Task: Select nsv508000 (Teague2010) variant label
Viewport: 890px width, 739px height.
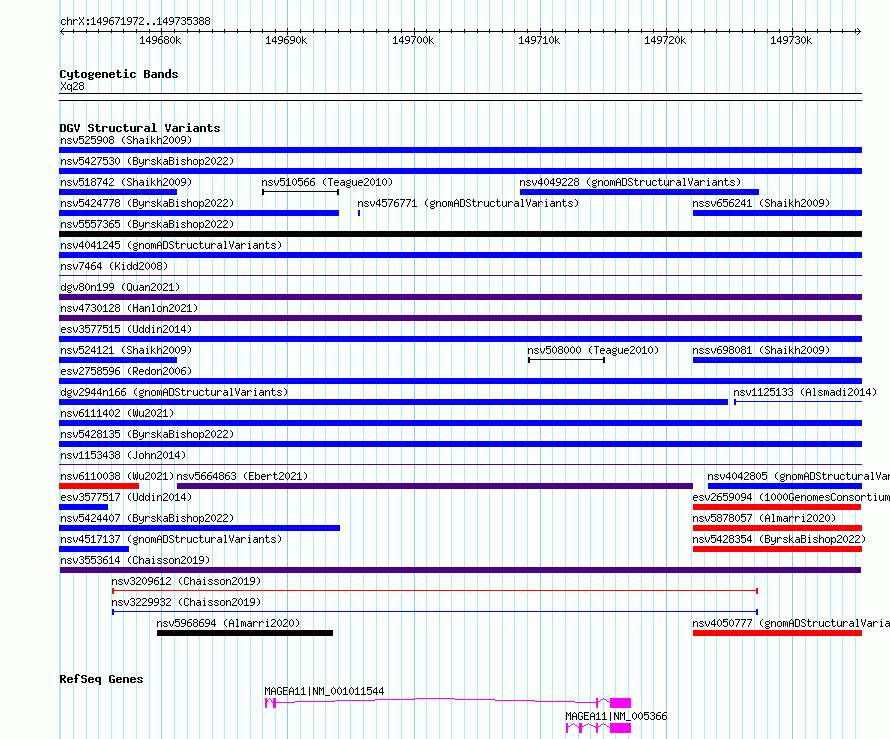Action: pyautogui.click(x=593, y=350)
